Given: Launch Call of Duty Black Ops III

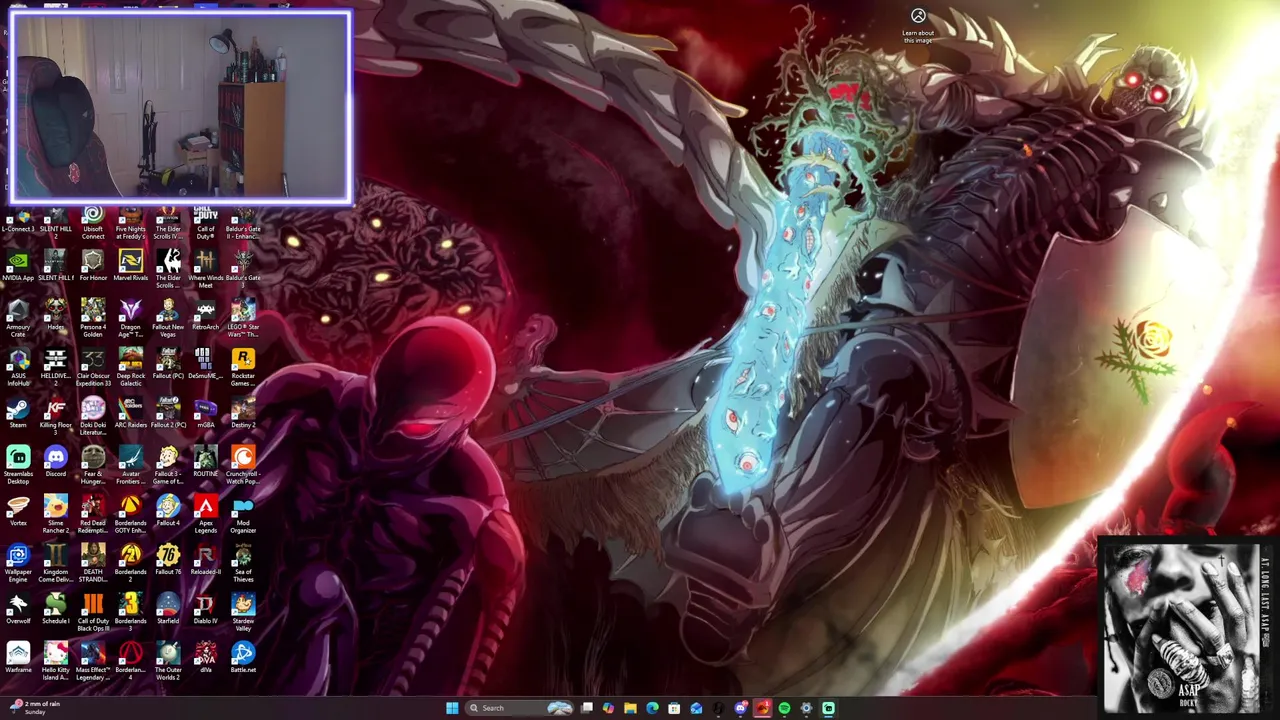Looking at the screenshot, I should pyautogui.click(x=93, y=613).
